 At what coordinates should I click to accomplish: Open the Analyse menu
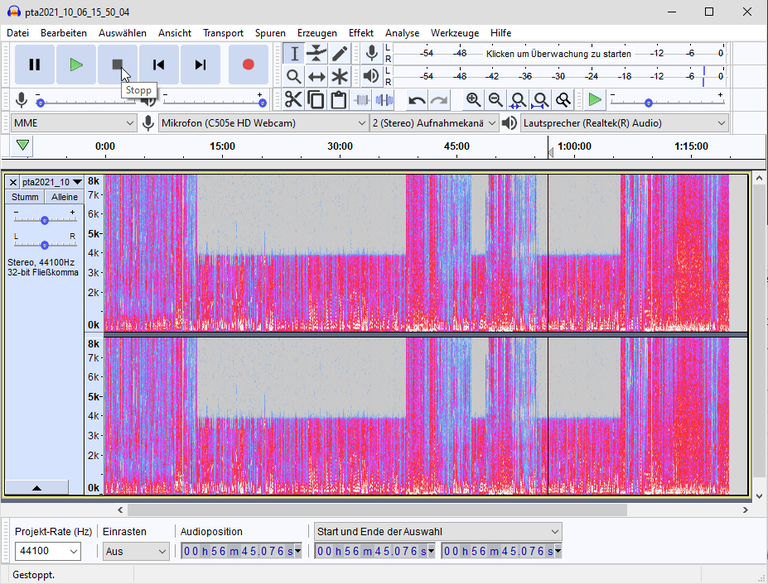[402, 33]
